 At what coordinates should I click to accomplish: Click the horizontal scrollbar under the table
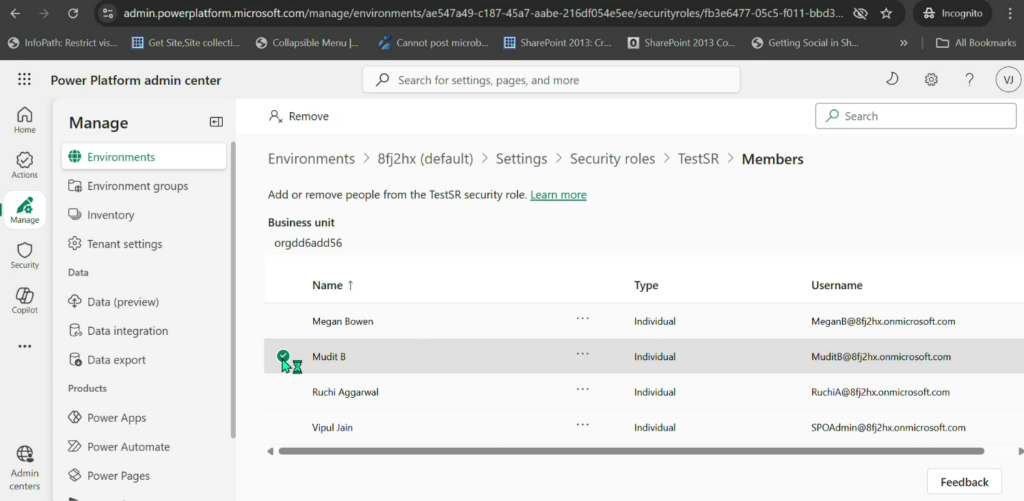tap(620, 451)
